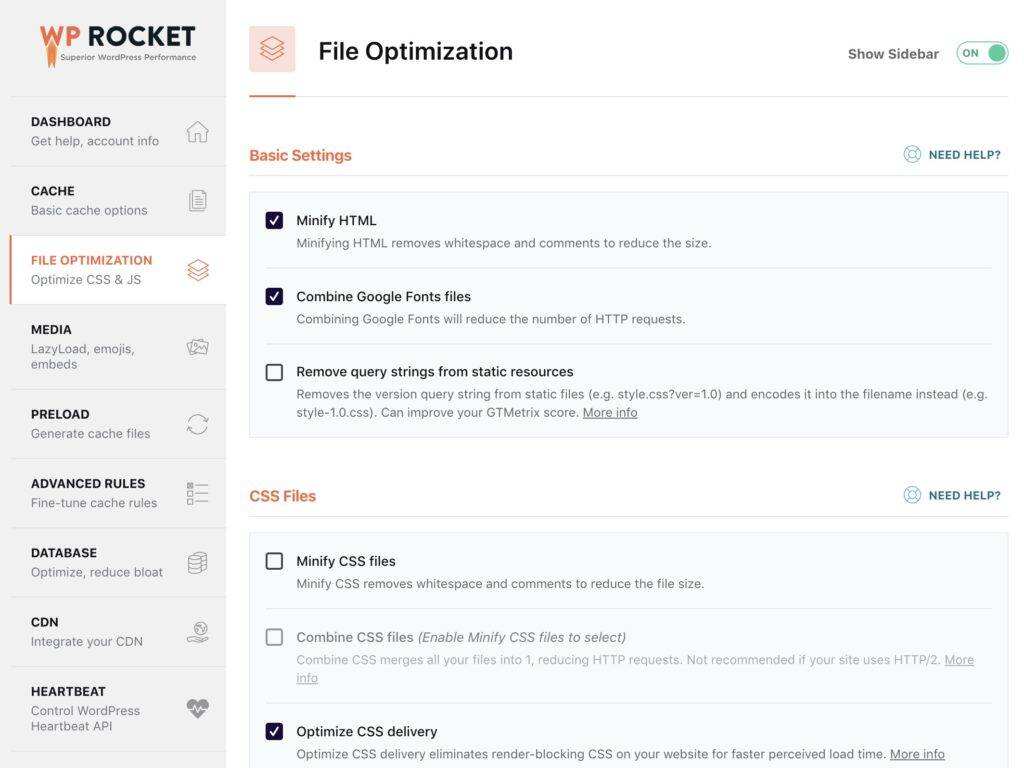1024x768 pixels.
Task: Click the Database stack icon
Action: (197, 562)
